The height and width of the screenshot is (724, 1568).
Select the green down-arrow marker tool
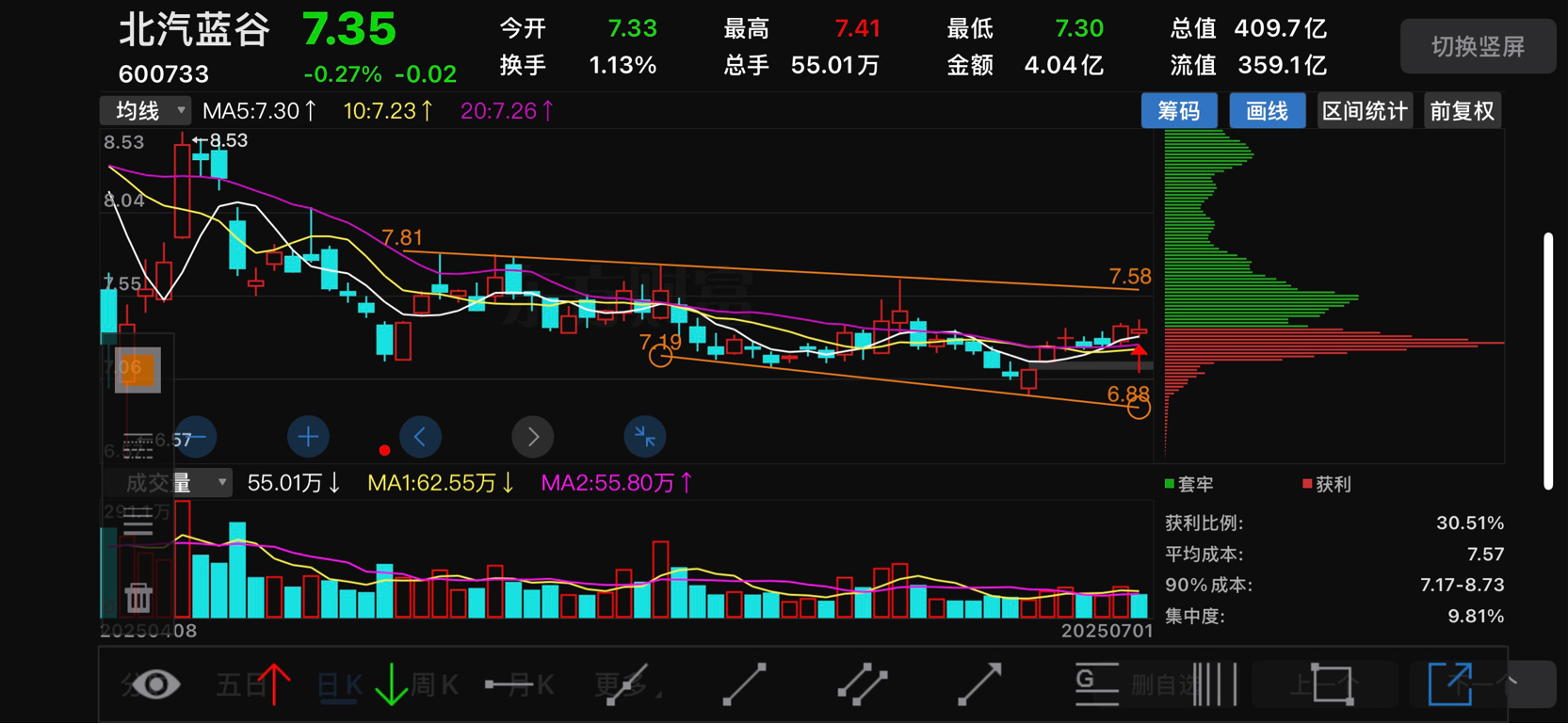point(391,684)
